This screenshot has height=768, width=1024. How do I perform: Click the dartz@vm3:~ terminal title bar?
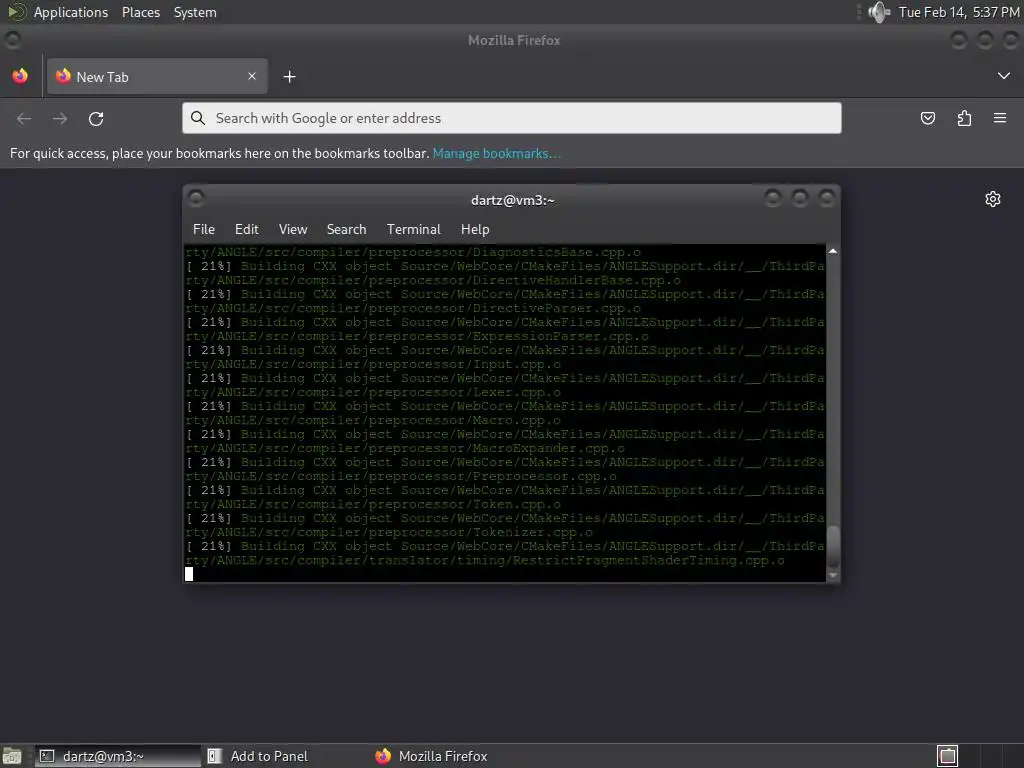513,200
